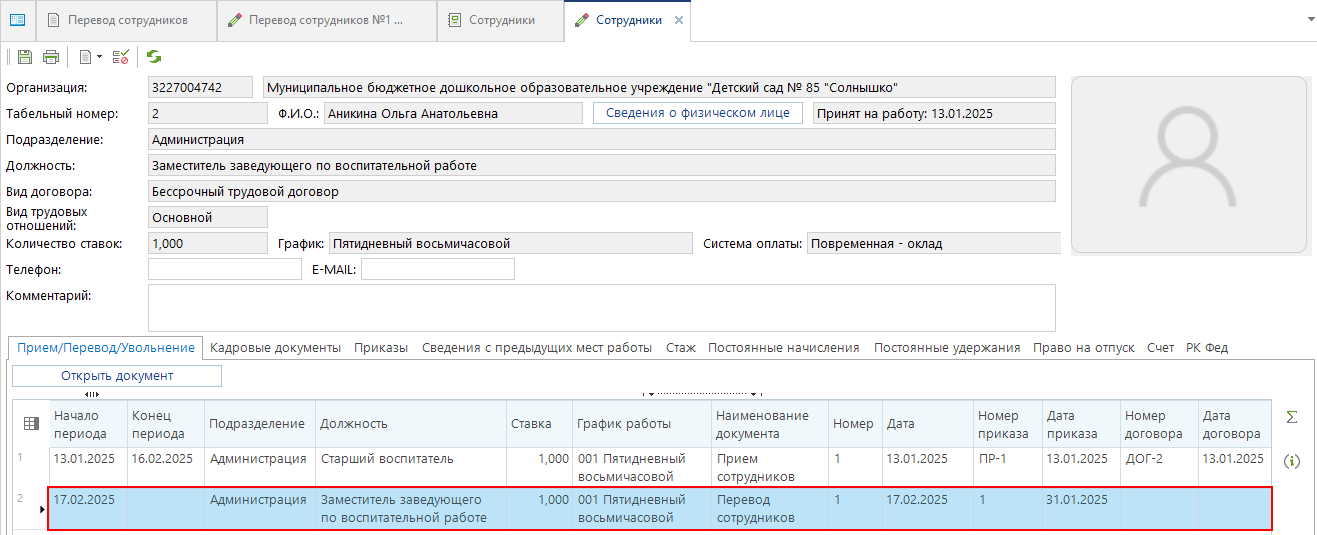Click the Refresh green arrows icon
Viewport: 1317px width, 535px height.
click(154, 57)
